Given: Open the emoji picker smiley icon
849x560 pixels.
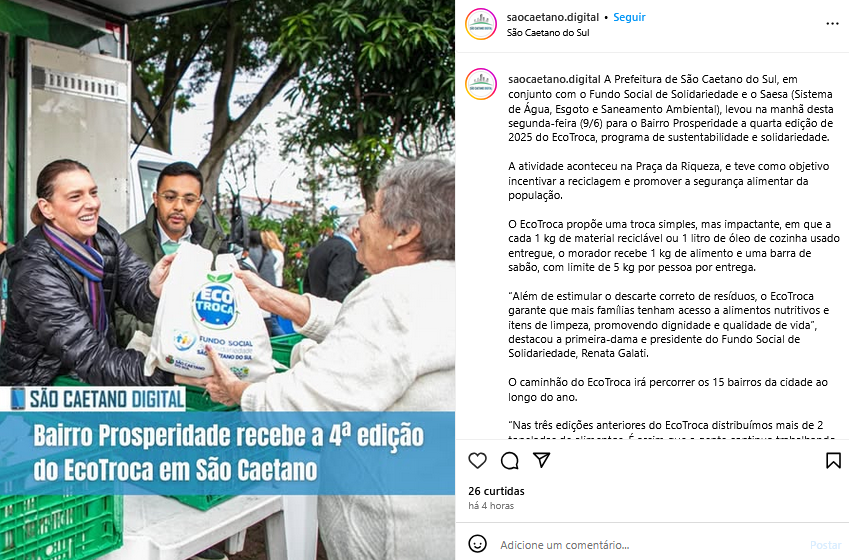Looking at the screenshot, I should [x=477, y=544].
